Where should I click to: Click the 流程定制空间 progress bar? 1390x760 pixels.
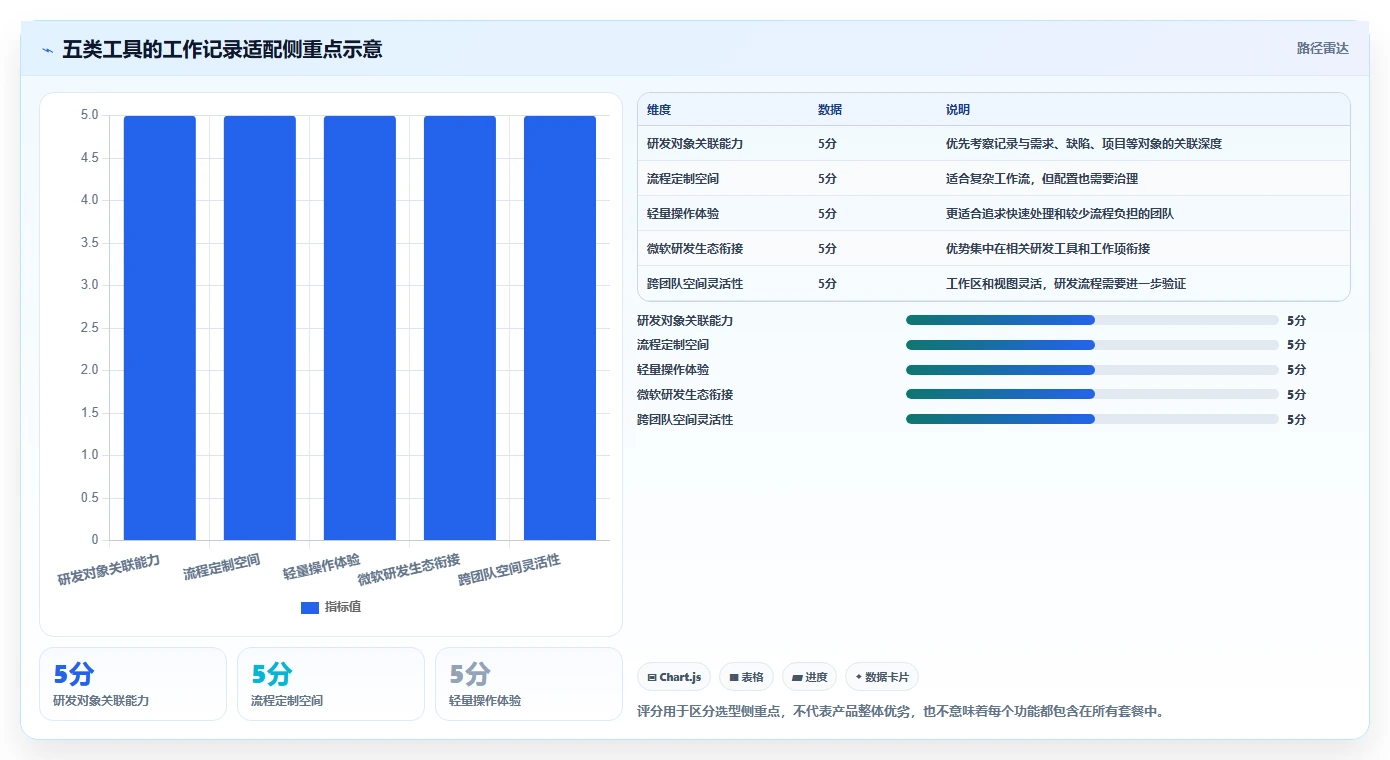pos(1092,345)
